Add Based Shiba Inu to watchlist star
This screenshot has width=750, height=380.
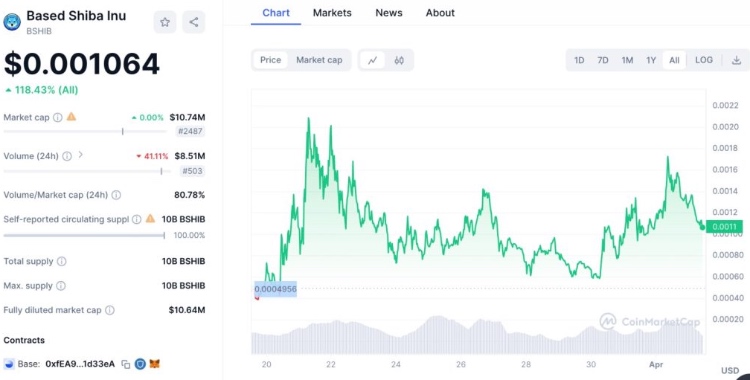[165, 22]
